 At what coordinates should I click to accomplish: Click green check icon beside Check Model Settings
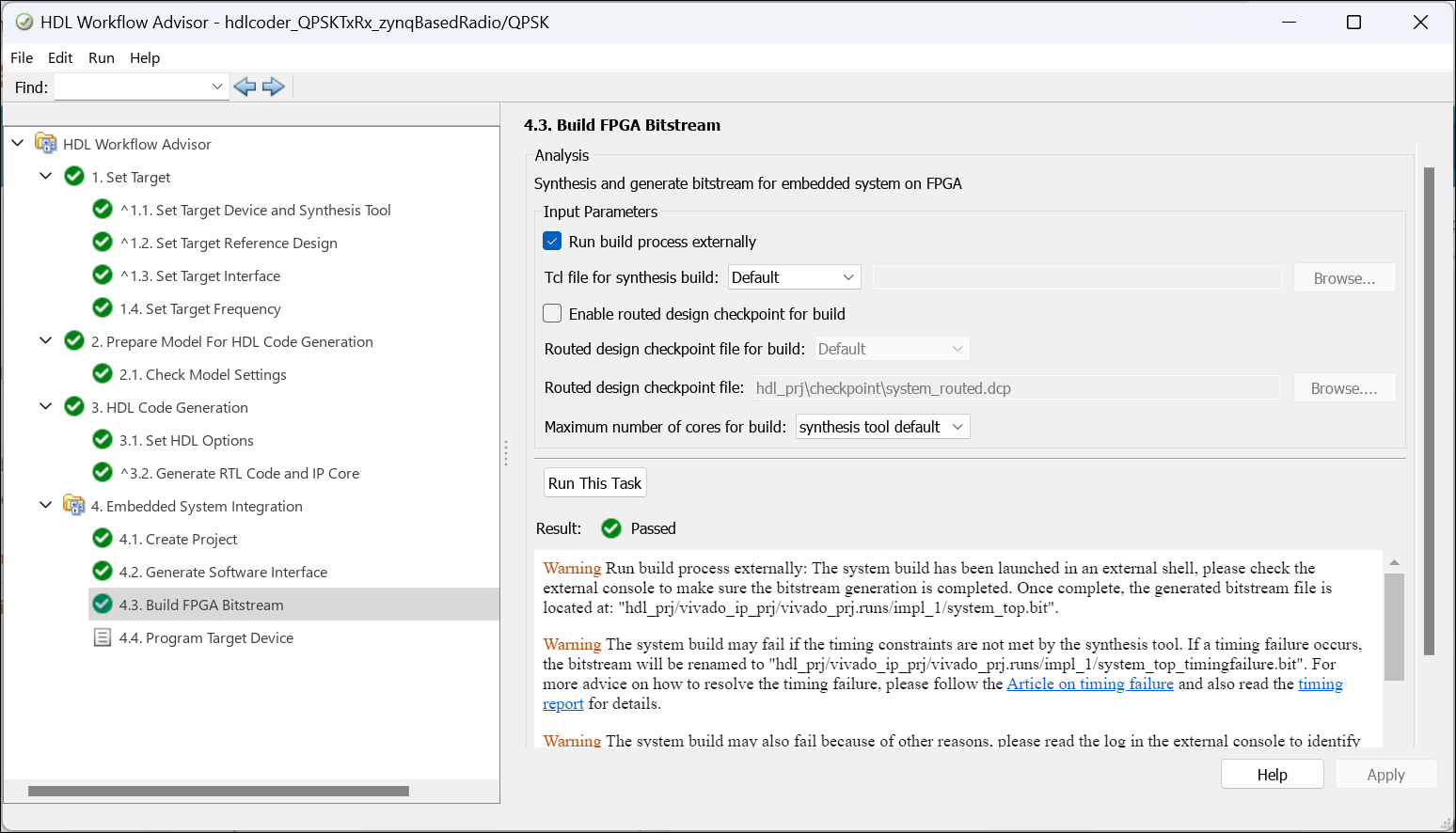[103, 374]
